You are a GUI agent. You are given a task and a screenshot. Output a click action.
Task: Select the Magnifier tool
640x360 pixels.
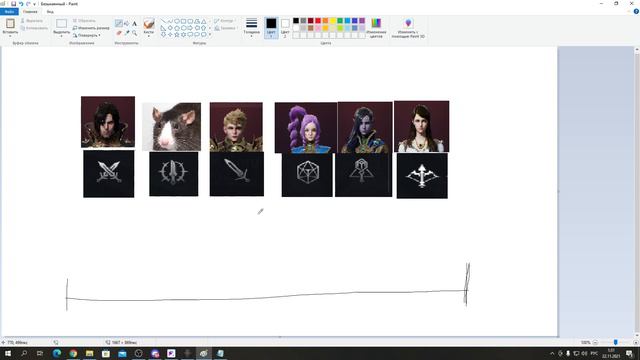coord(134,33)
